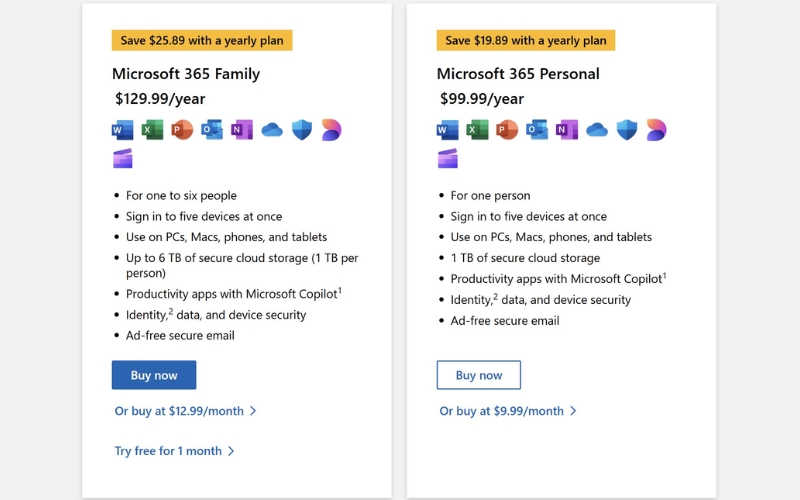Click the Defender shield icon in Family plan

(302, 130)
